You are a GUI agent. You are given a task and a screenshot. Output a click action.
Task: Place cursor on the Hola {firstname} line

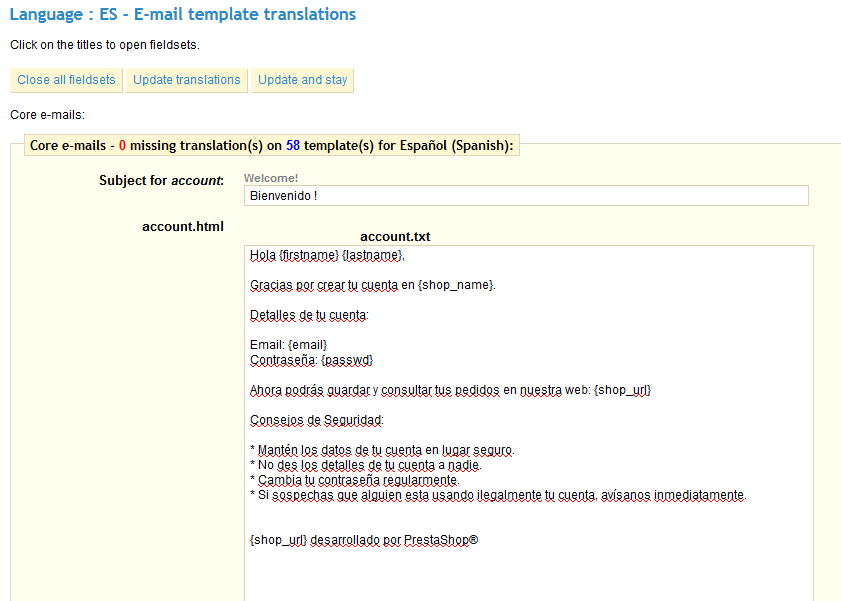(327, 255)
